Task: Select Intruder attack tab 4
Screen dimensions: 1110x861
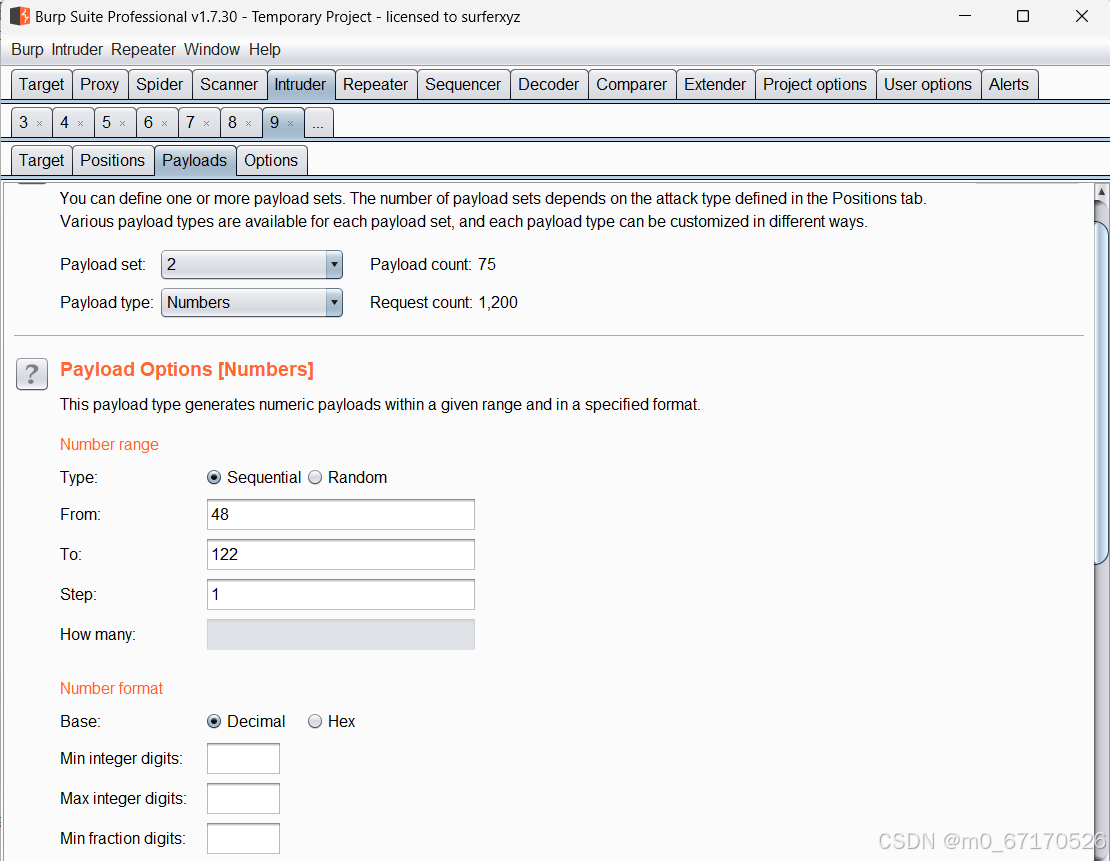Action: click(65, 122)
